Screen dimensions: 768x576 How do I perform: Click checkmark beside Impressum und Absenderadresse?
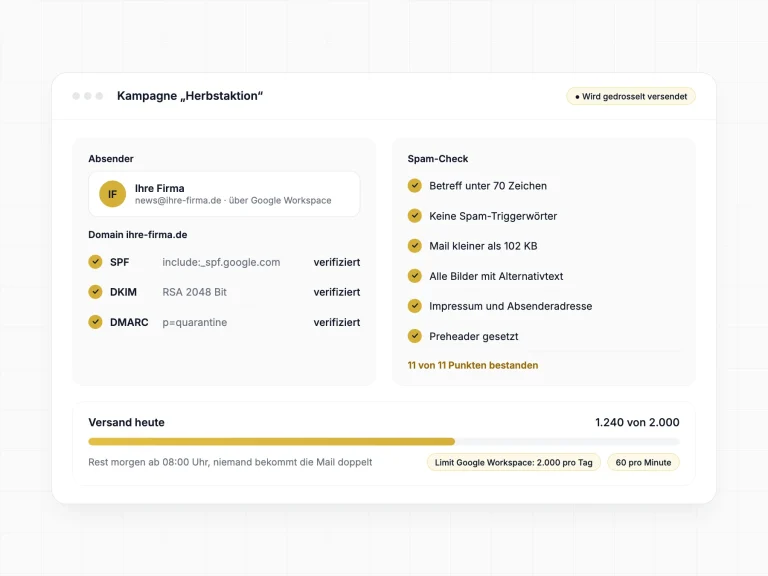pyautogui.click(x=415, y=306)
